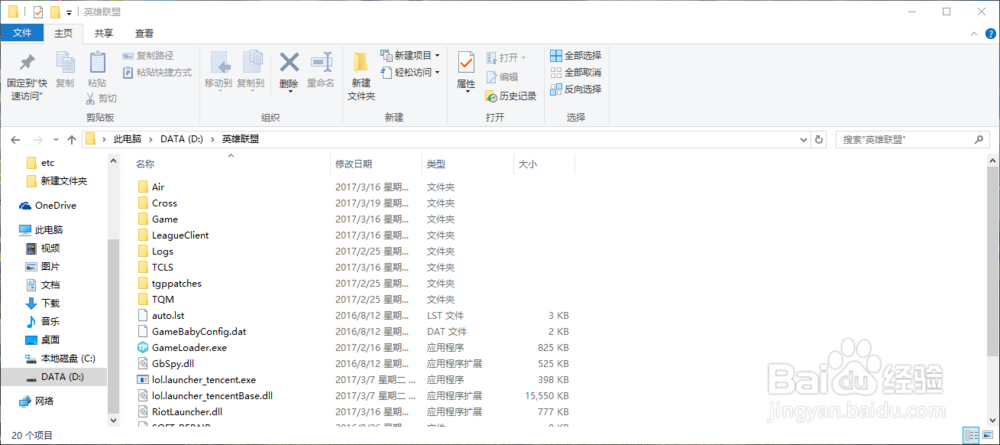Select etc folder in sidebar

tap(47, 163)
